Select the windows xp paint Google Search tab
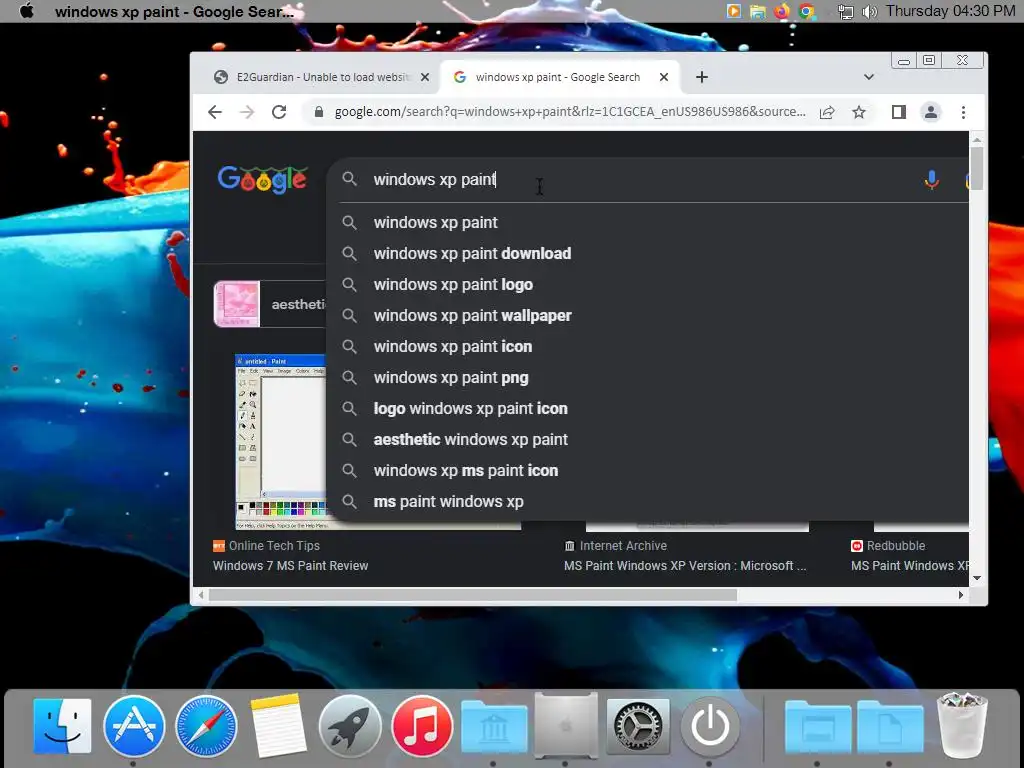Image resolution: width=1024 pixels, height=768 pixels. [558, 77]
